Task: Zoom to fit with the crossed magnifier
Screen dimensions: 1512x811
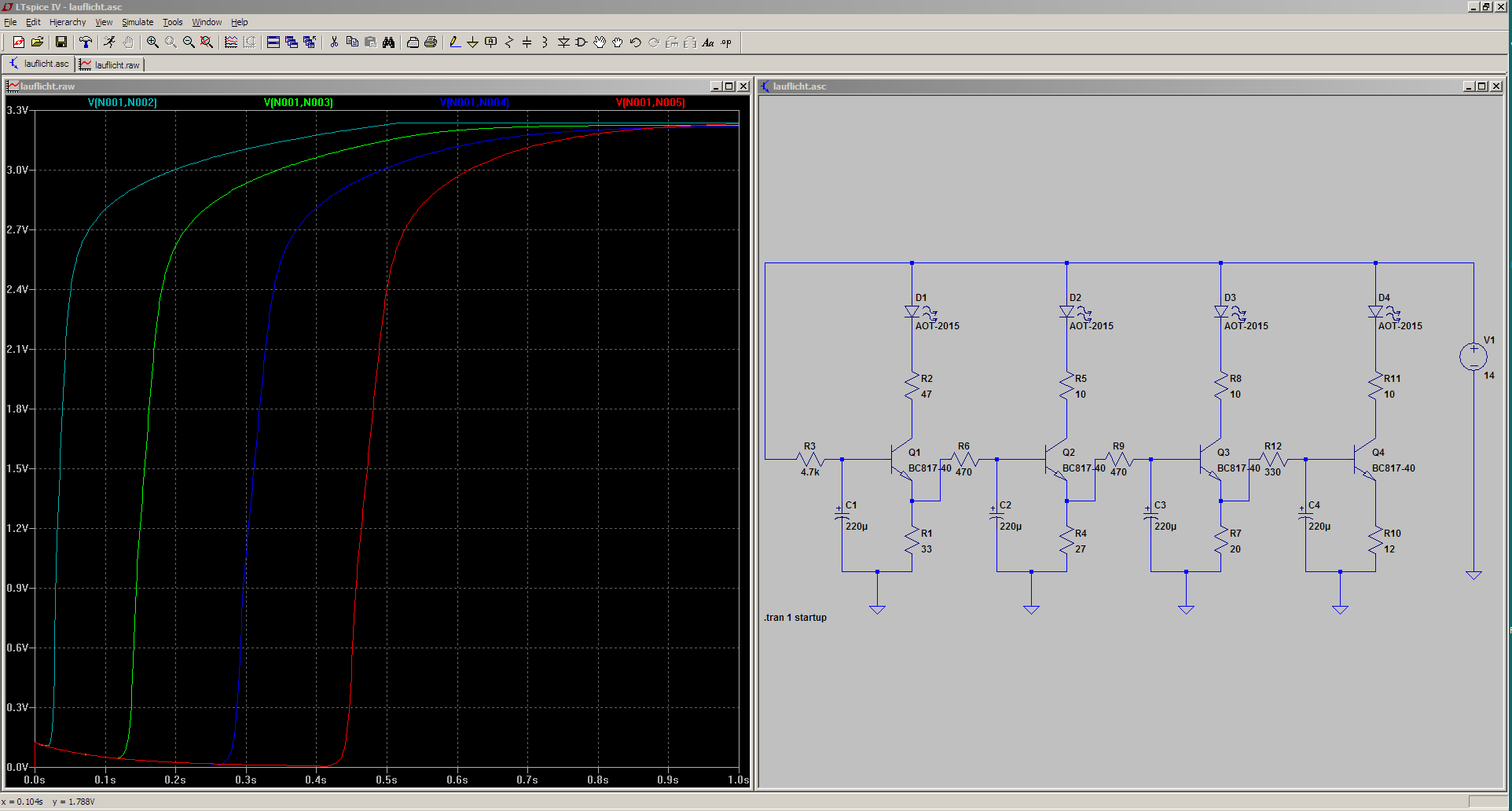Action: 207,42
